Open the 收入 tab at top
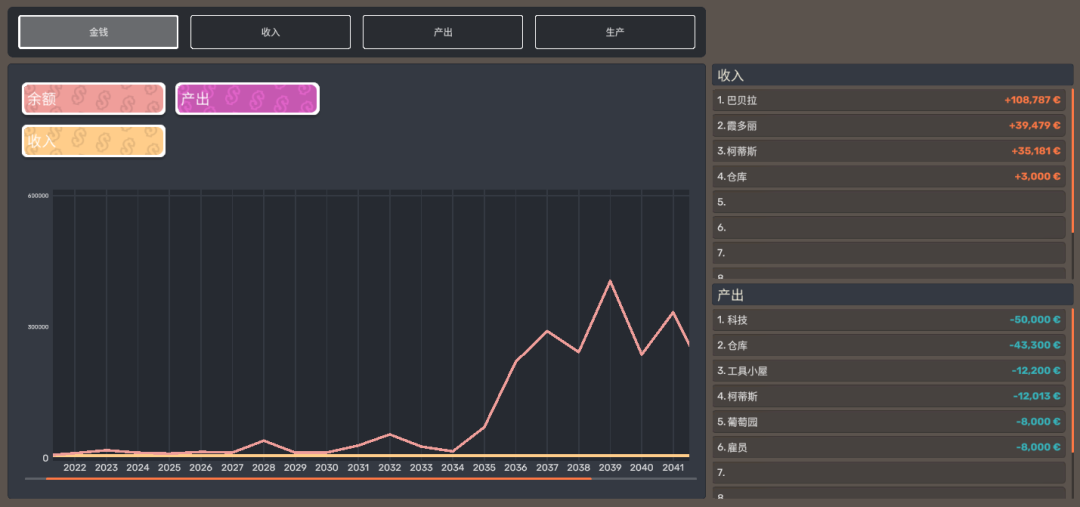Viewport: 1080px width, 507px height. point(271,32)
